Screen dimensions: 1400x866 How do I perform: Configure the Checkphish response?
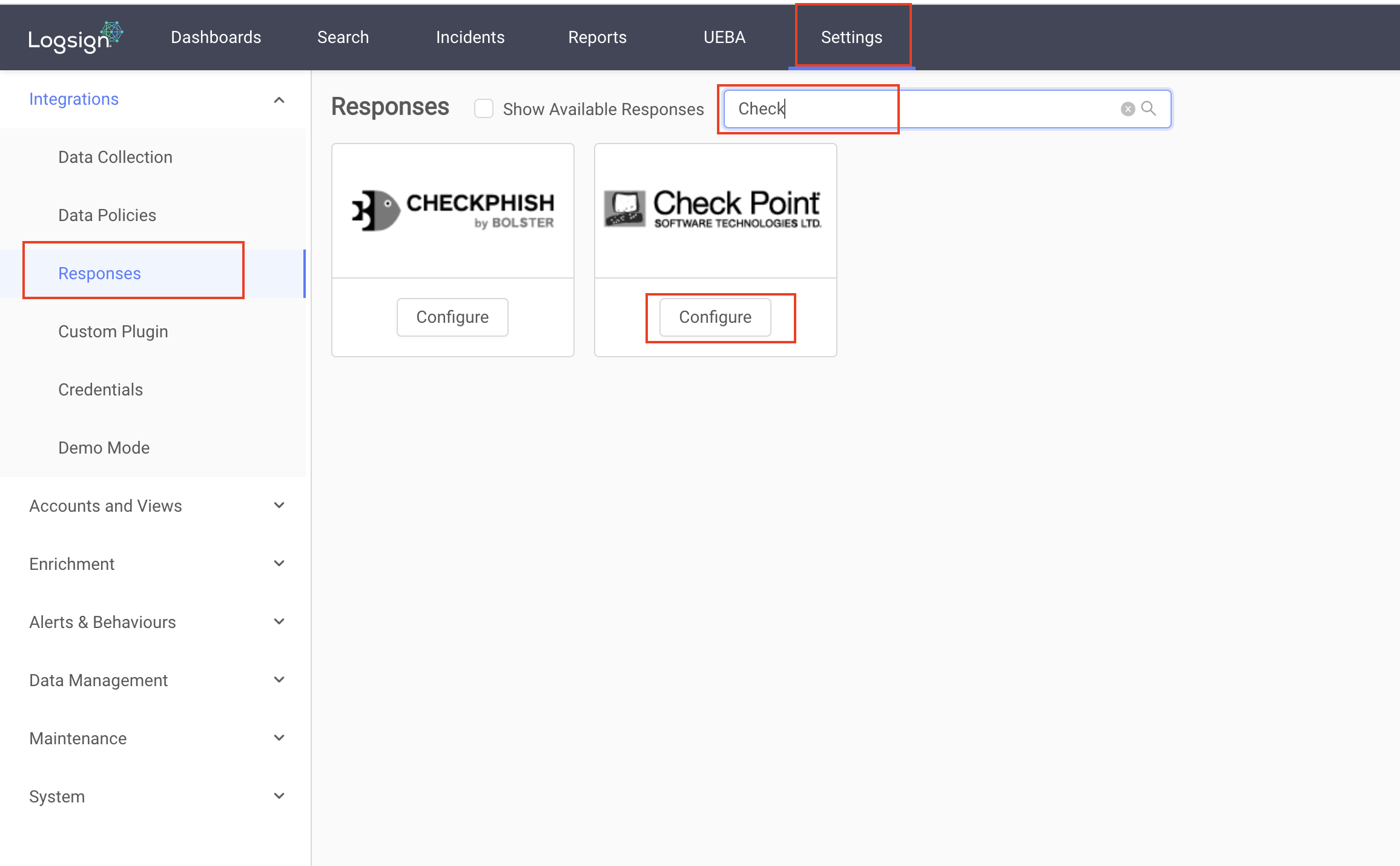[x=452, y=317]
